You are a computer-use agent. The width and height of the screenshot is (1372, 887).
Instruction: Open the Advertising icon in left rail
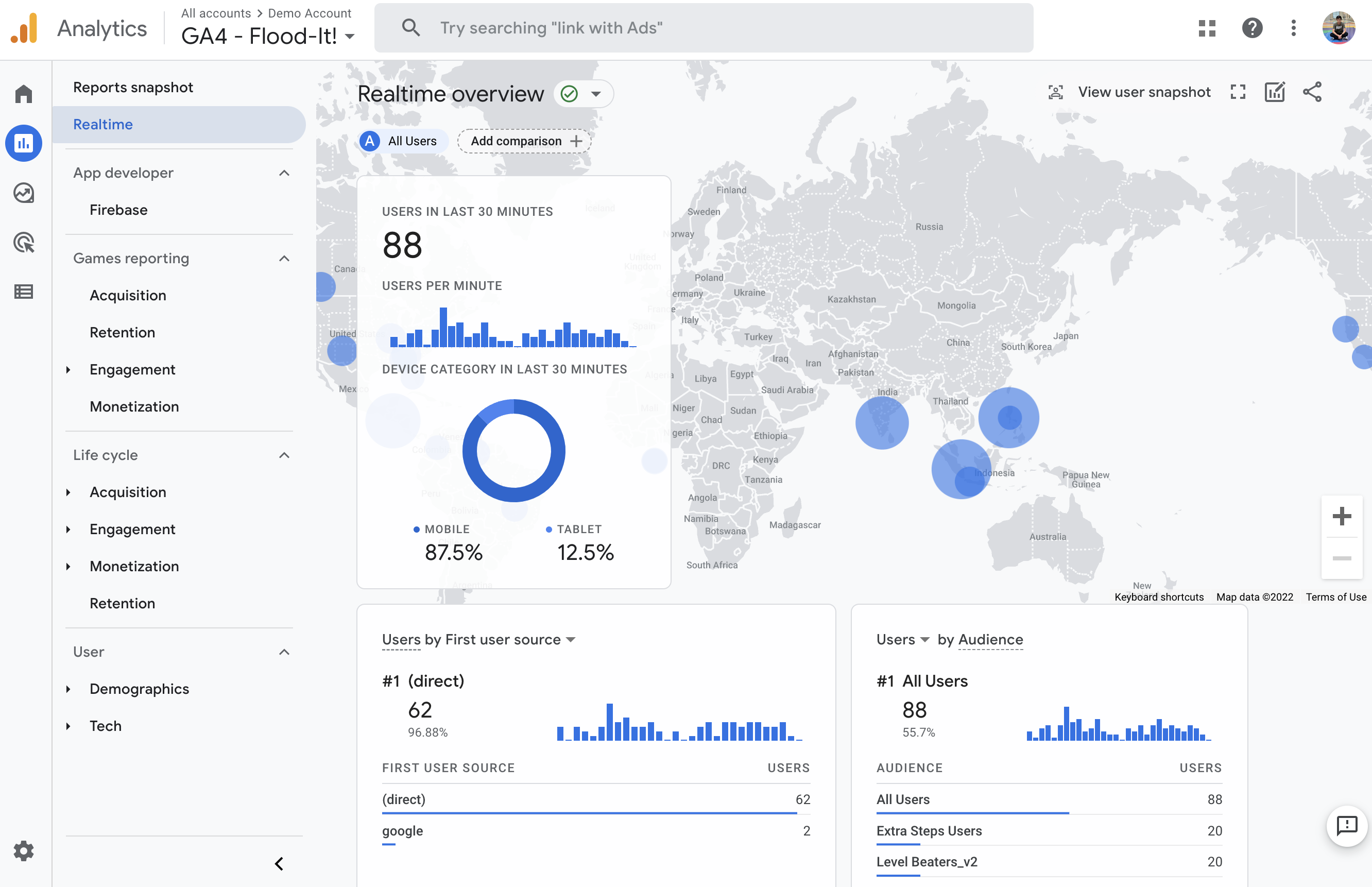[x=24, y=243]
